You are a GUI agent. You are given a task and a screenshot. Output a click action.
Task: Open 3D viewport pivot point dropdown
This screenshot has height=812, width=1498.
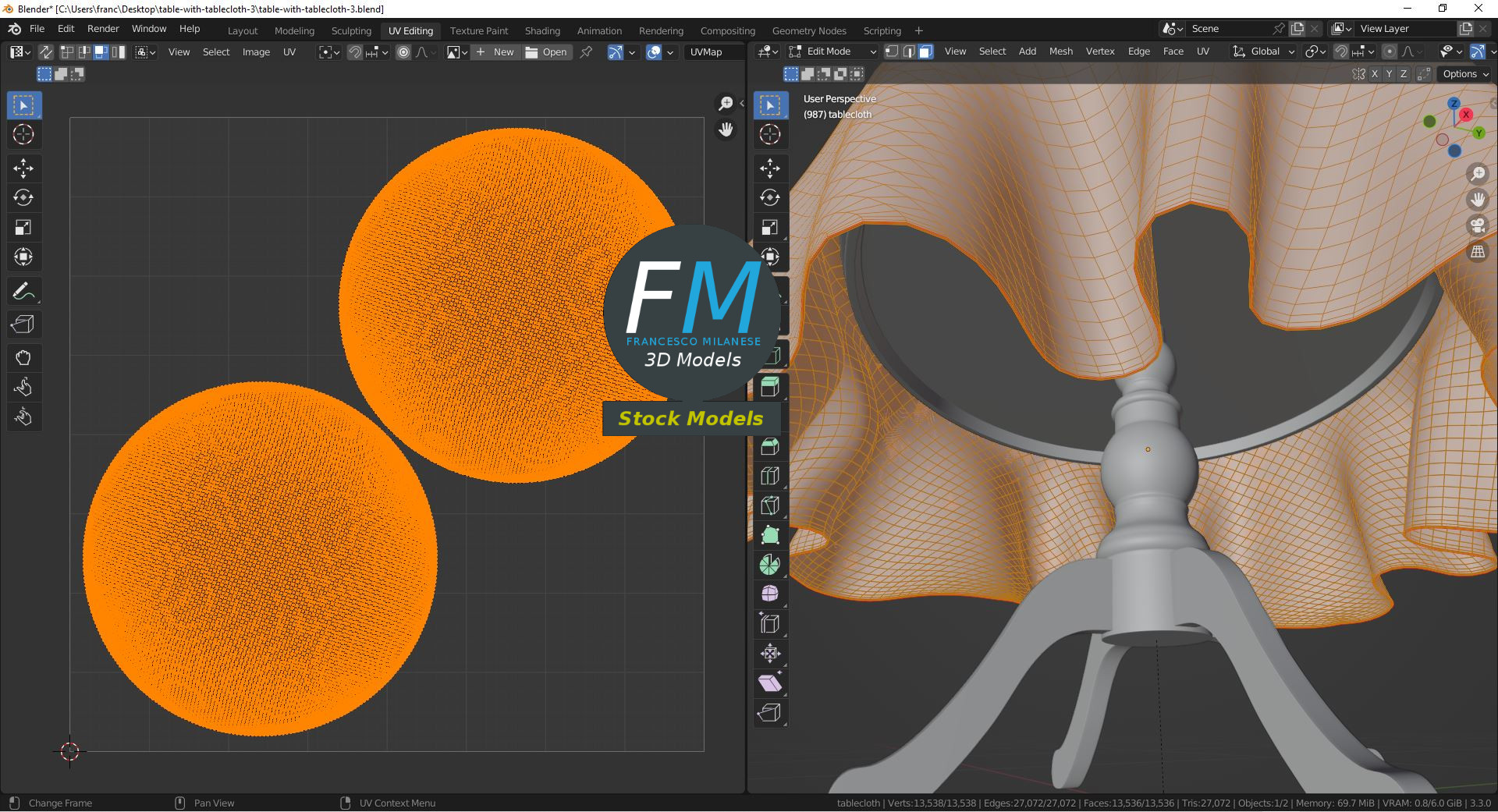tap(1315, 51)
